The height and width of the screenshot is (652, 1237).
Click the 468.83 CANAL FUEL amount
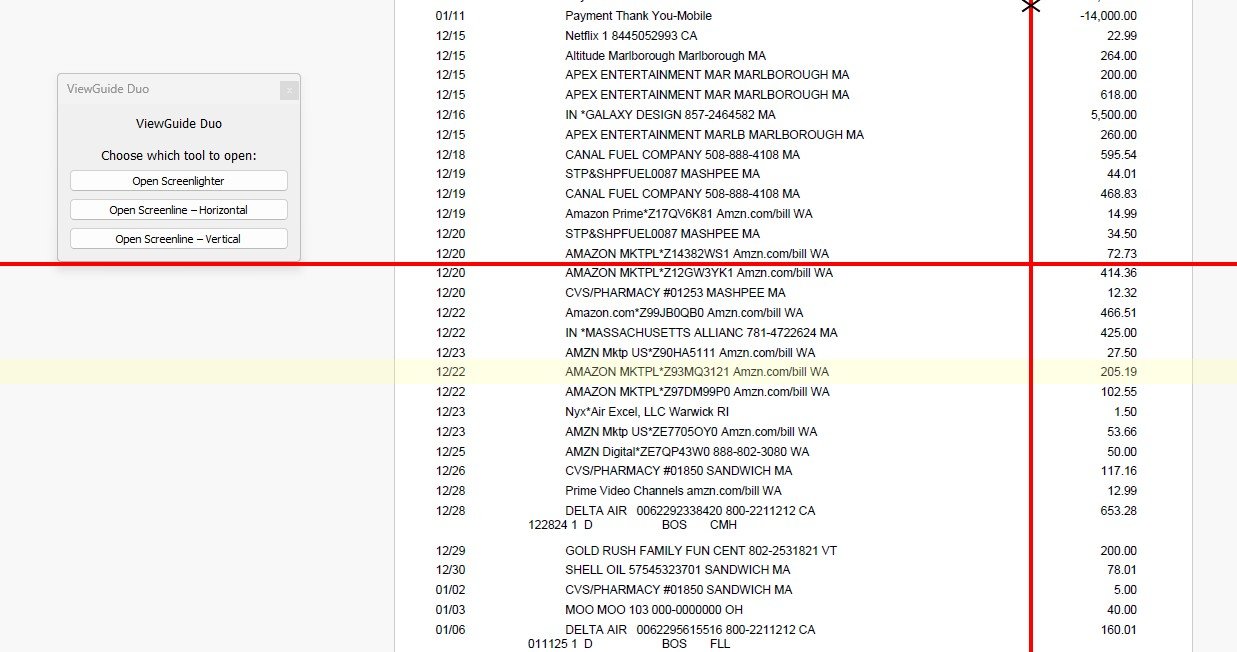tap(1119, 194)
